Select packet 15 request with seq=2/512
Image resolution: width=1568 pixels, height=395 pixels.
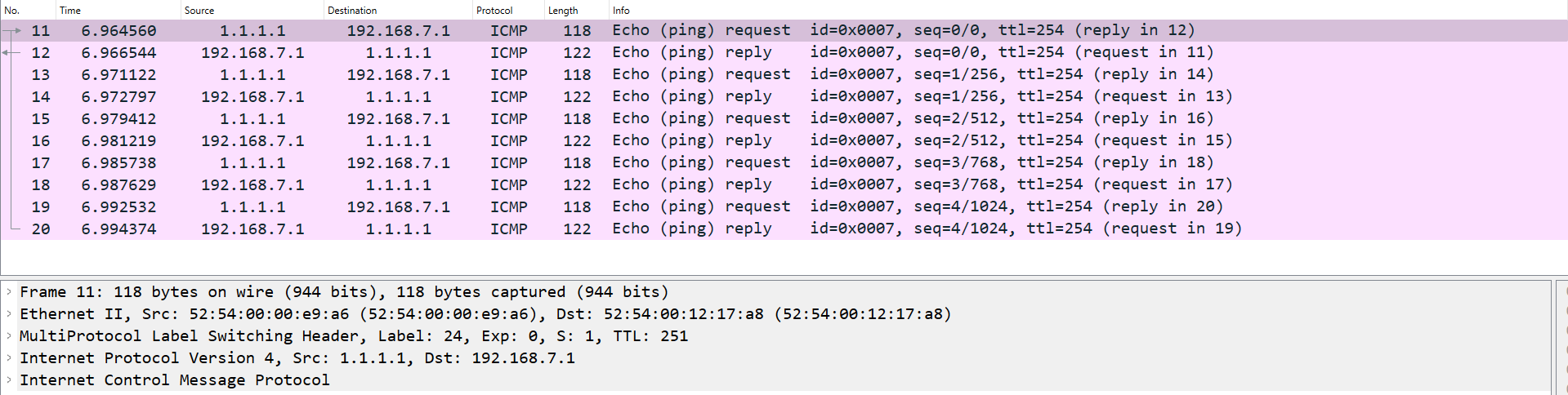pos(490,119)
